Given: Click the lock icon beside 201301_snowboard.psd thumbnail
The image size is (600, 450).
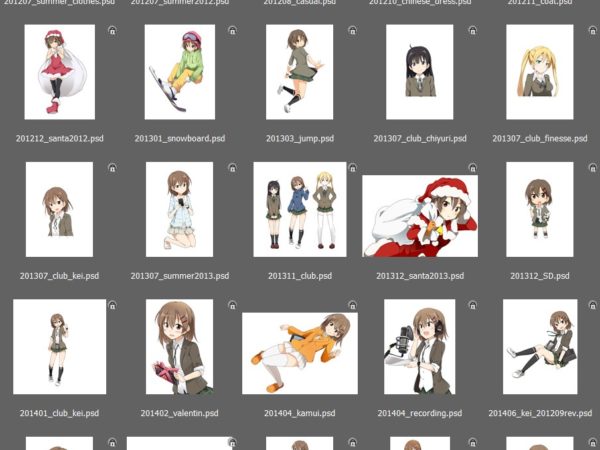Looking at the screenshot, I should click(x=232, y=31).
